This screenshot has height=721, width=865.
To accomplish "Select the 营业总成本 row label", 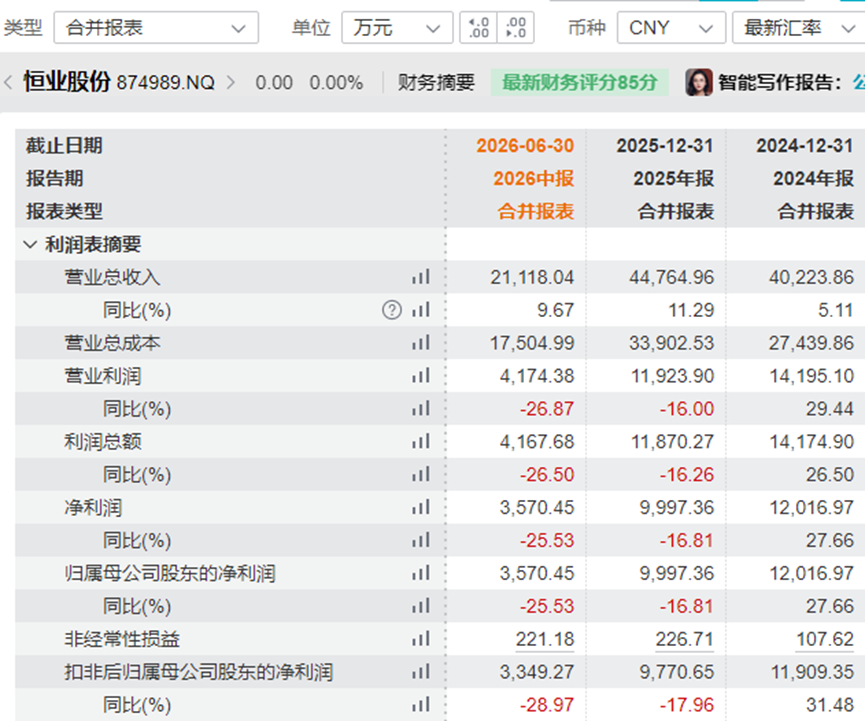I will click(113, 343).
